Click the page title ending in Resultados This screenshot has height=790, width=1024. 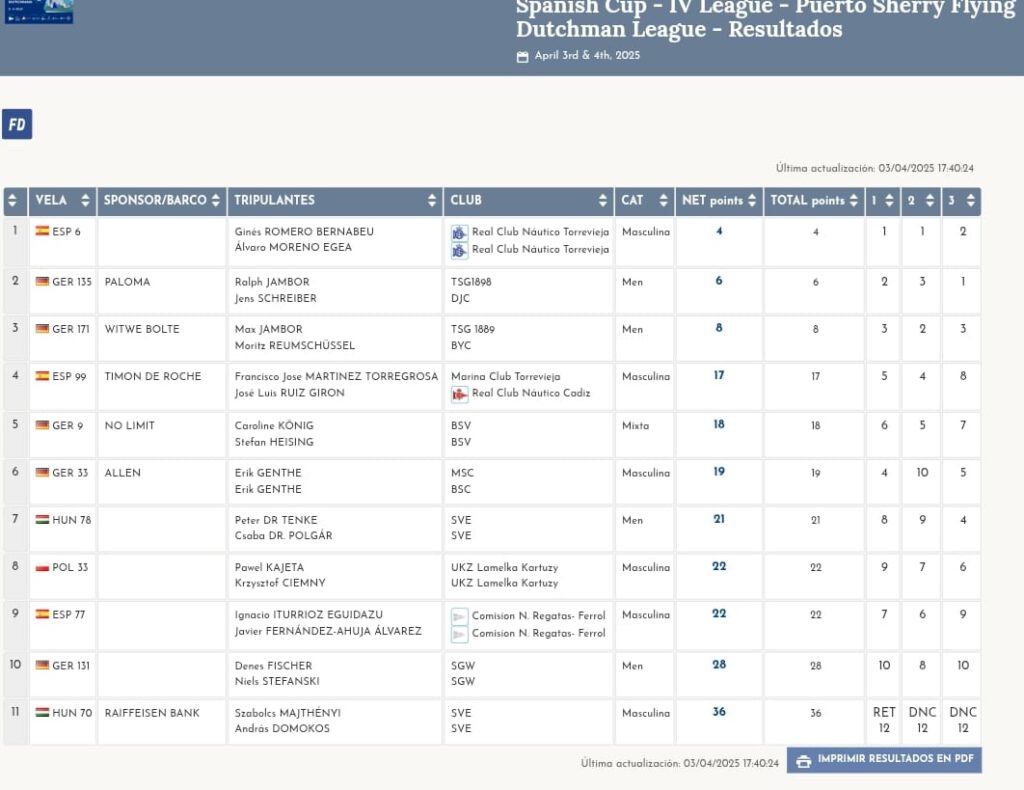765,18
